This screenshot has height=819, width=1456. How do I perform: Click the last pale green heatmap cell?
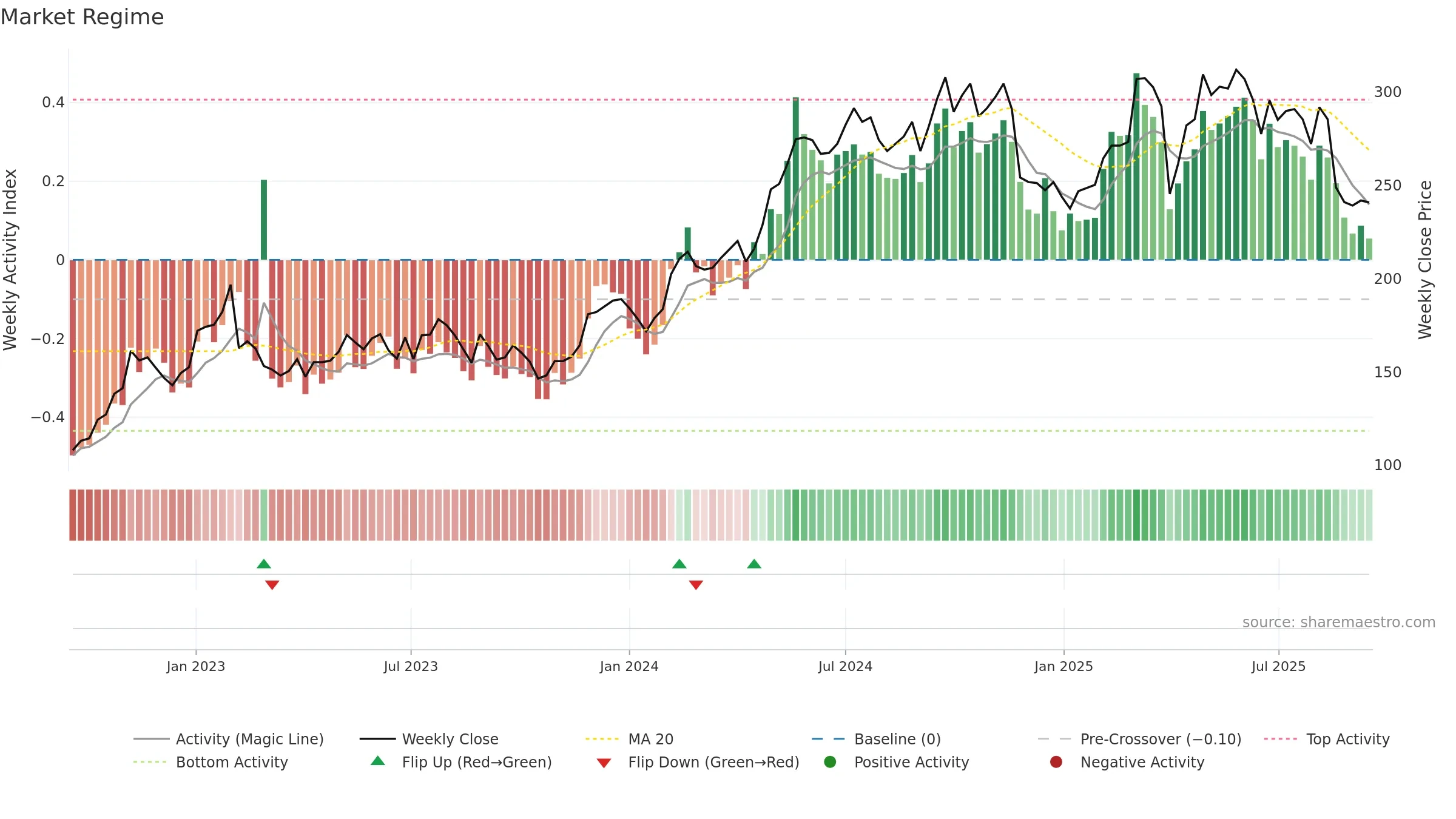(x=1369, y=515)
